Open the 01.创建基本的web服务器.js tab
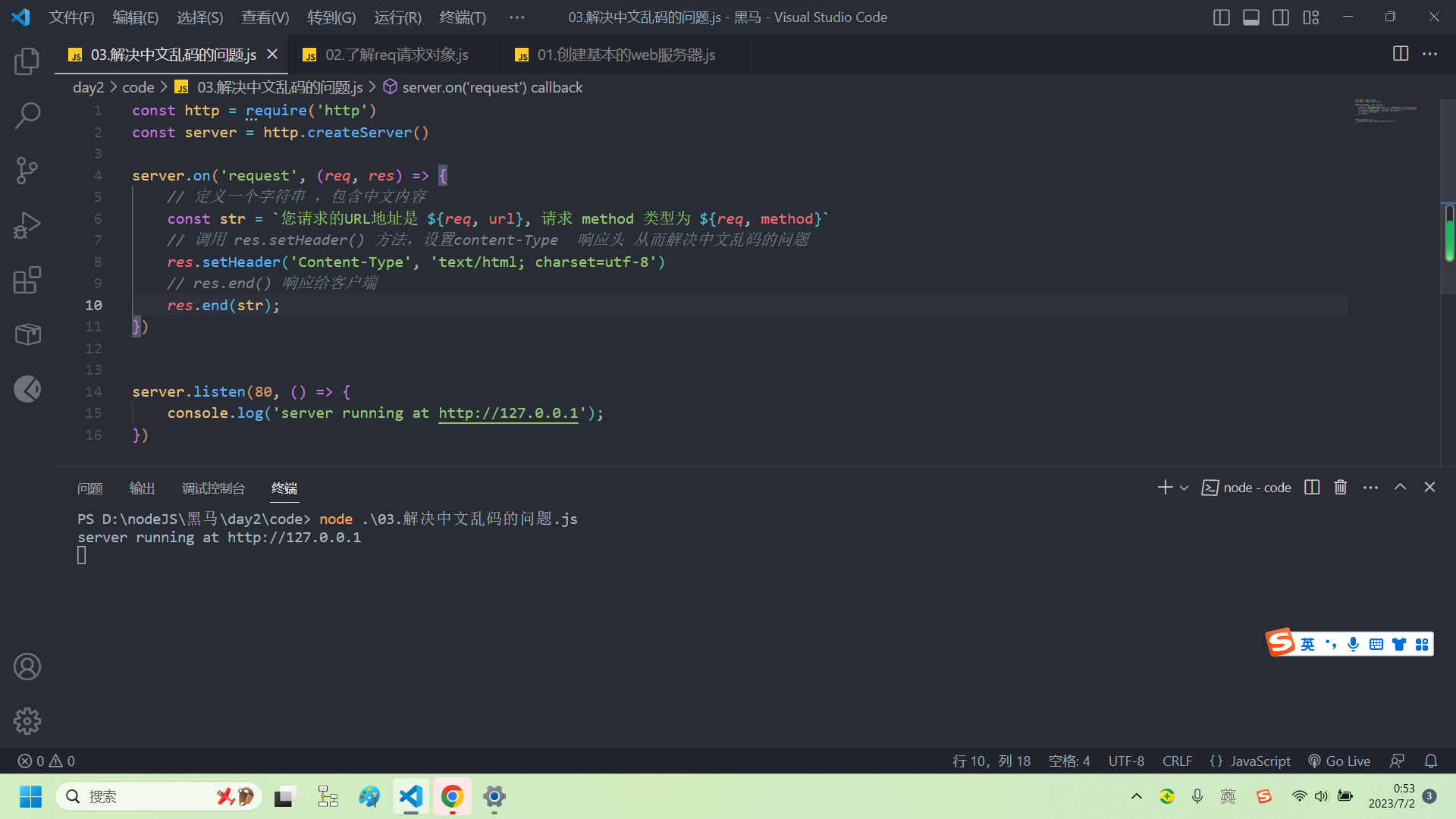Screen dimensions: 1456x819 tap(625, 55)
